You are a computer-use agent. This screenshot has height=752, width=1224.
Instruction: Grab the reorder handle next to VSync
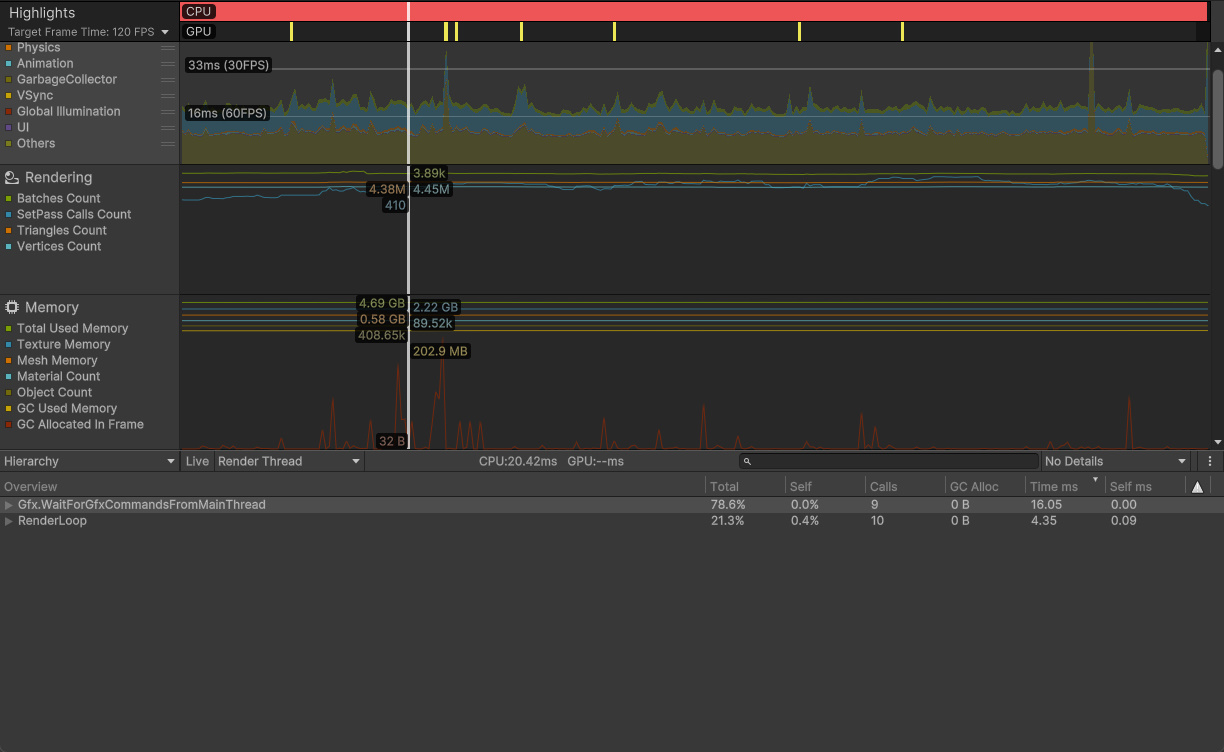click(x=168, y=95)
